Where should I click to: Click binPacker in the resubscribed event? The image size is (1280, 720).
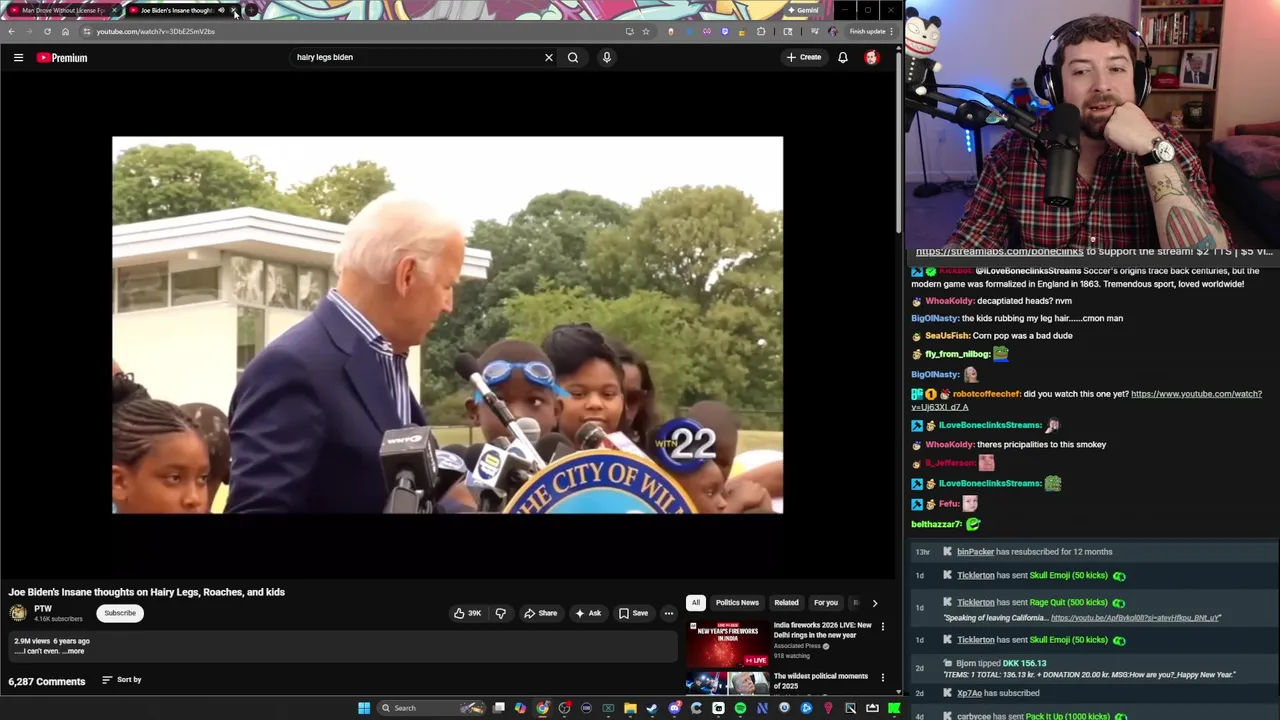point(975,552)
